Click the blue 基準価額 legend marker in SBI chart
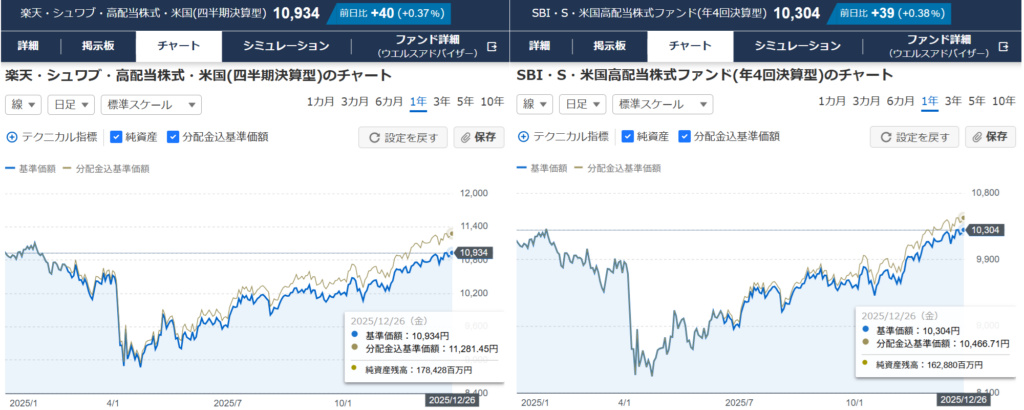The image size is (1024, 410). coord(522,168)
